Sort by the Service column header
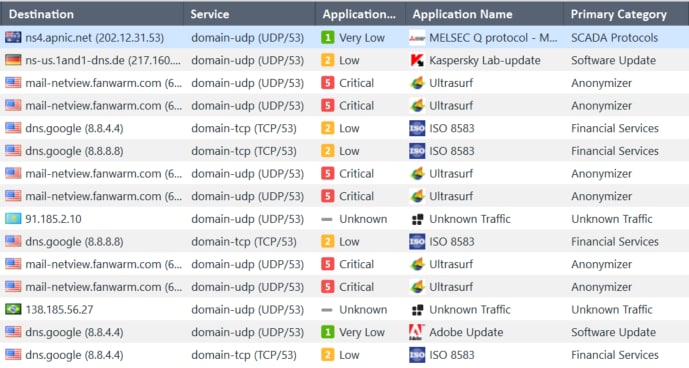689x368 pixels. coord(249,14)
